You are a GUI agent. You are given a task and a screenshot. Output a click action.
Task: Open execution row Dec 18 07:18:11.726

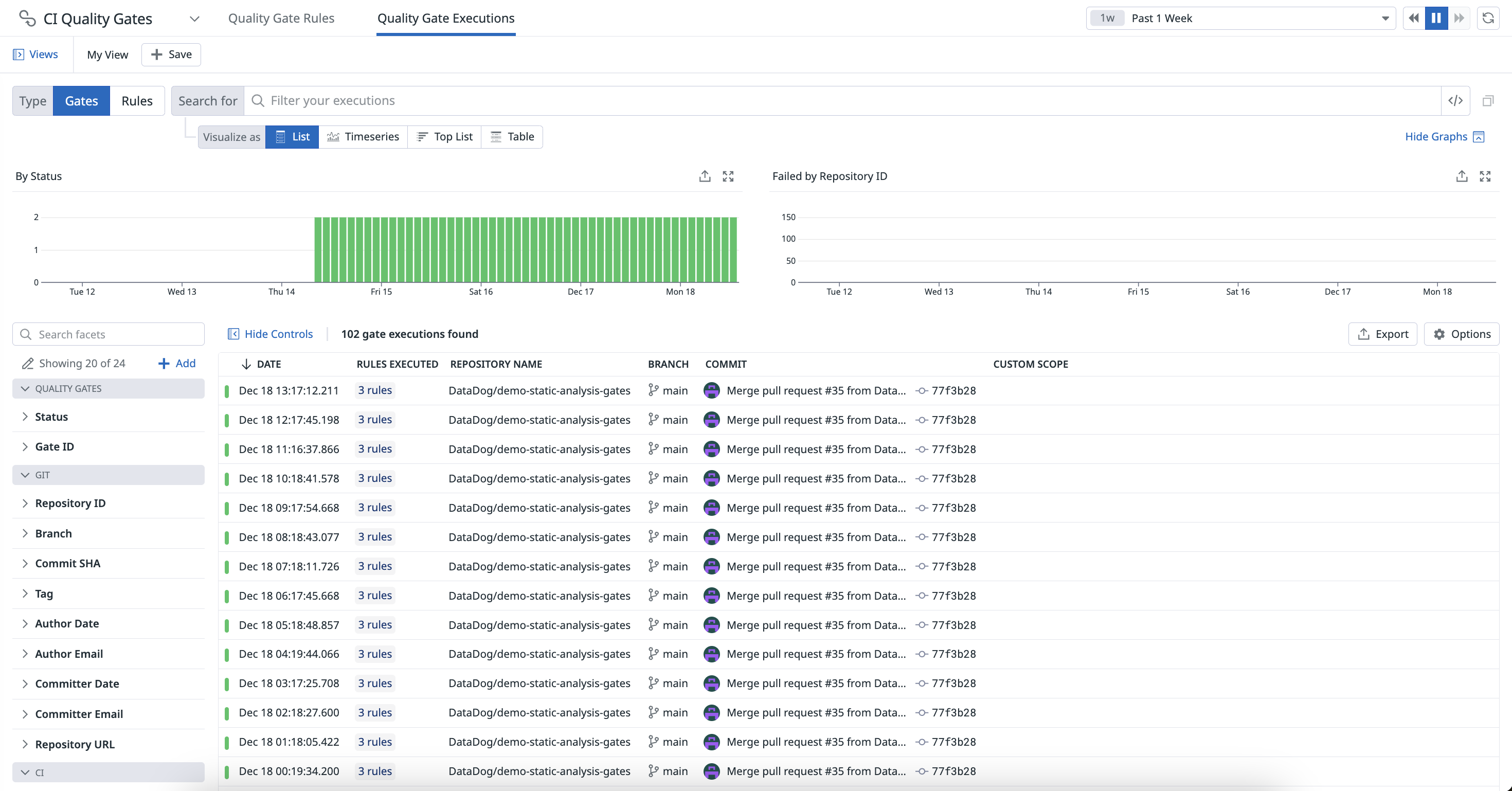[859, 566]
